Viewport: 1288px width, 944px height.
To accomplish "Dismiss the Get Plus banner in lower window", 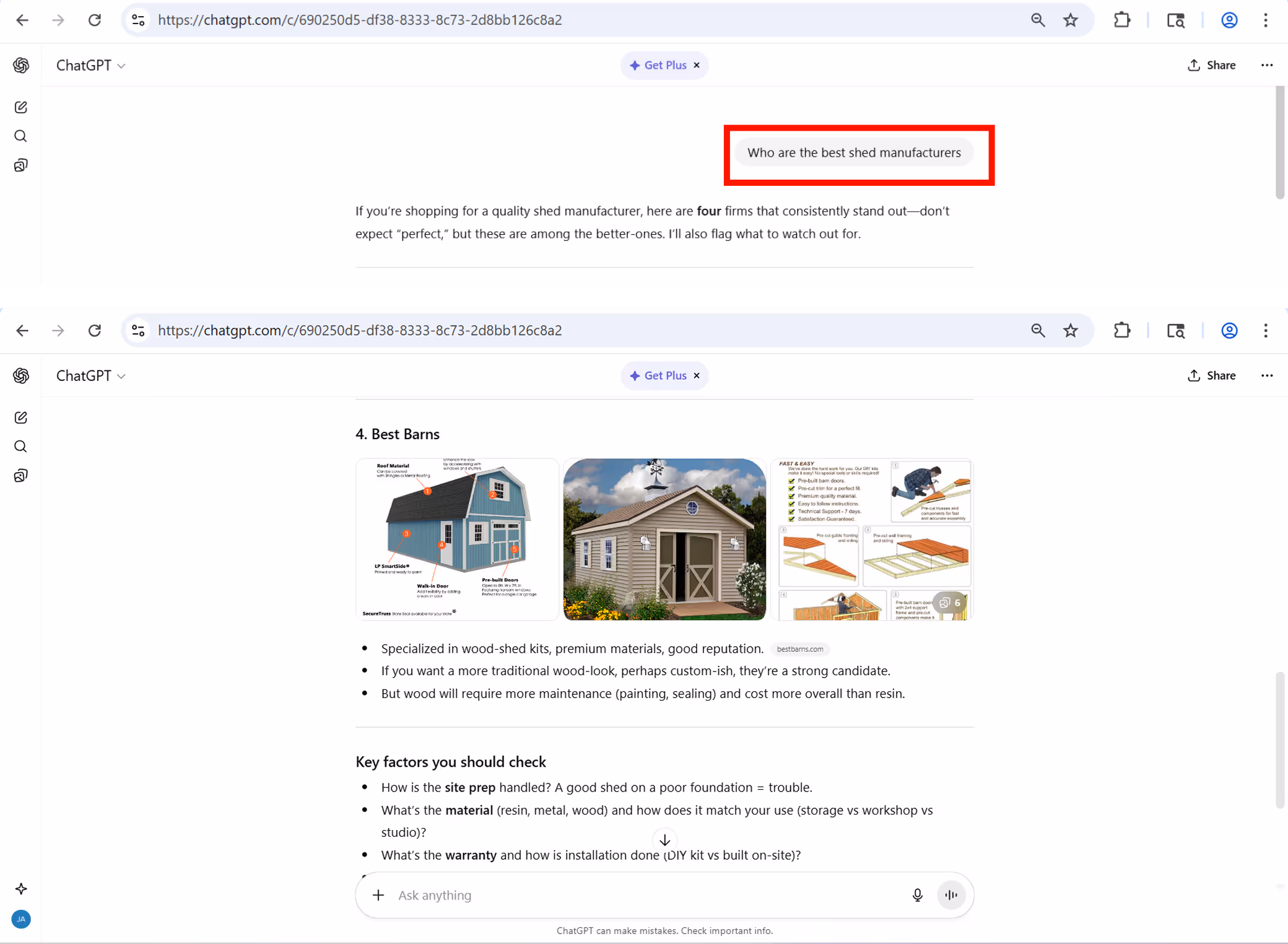I will click(697, 376).
